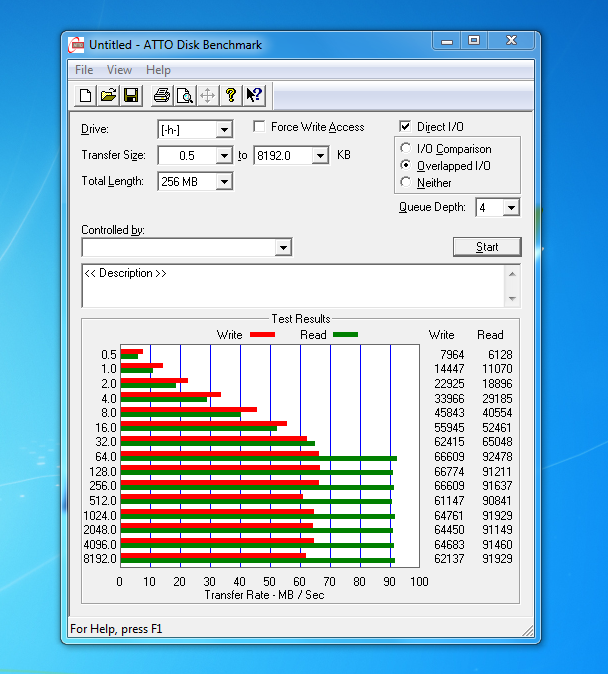Viewport: 608px width, 674px height.
Task: Expand the Controlled by combo box
Action: pyautogui.click(x=283, y=247)
